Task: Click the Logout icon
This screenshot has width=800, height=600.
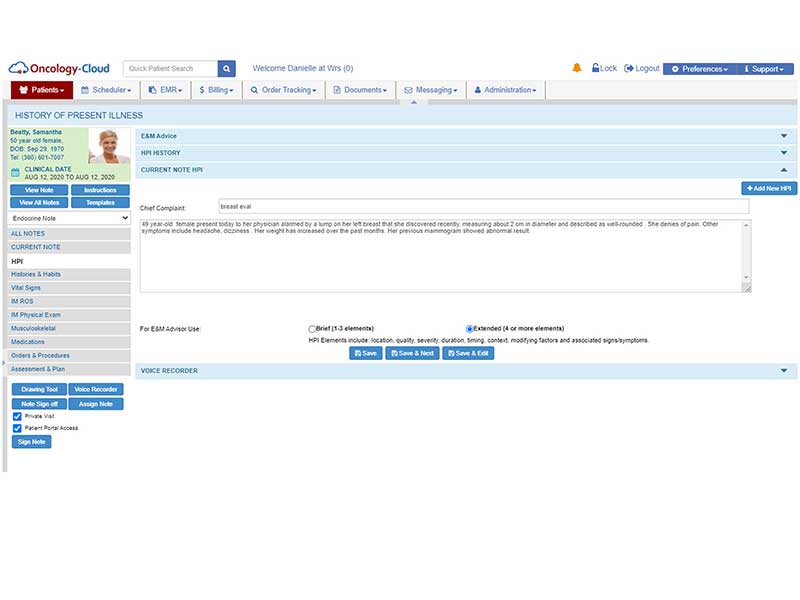Action: coord(629,68)
